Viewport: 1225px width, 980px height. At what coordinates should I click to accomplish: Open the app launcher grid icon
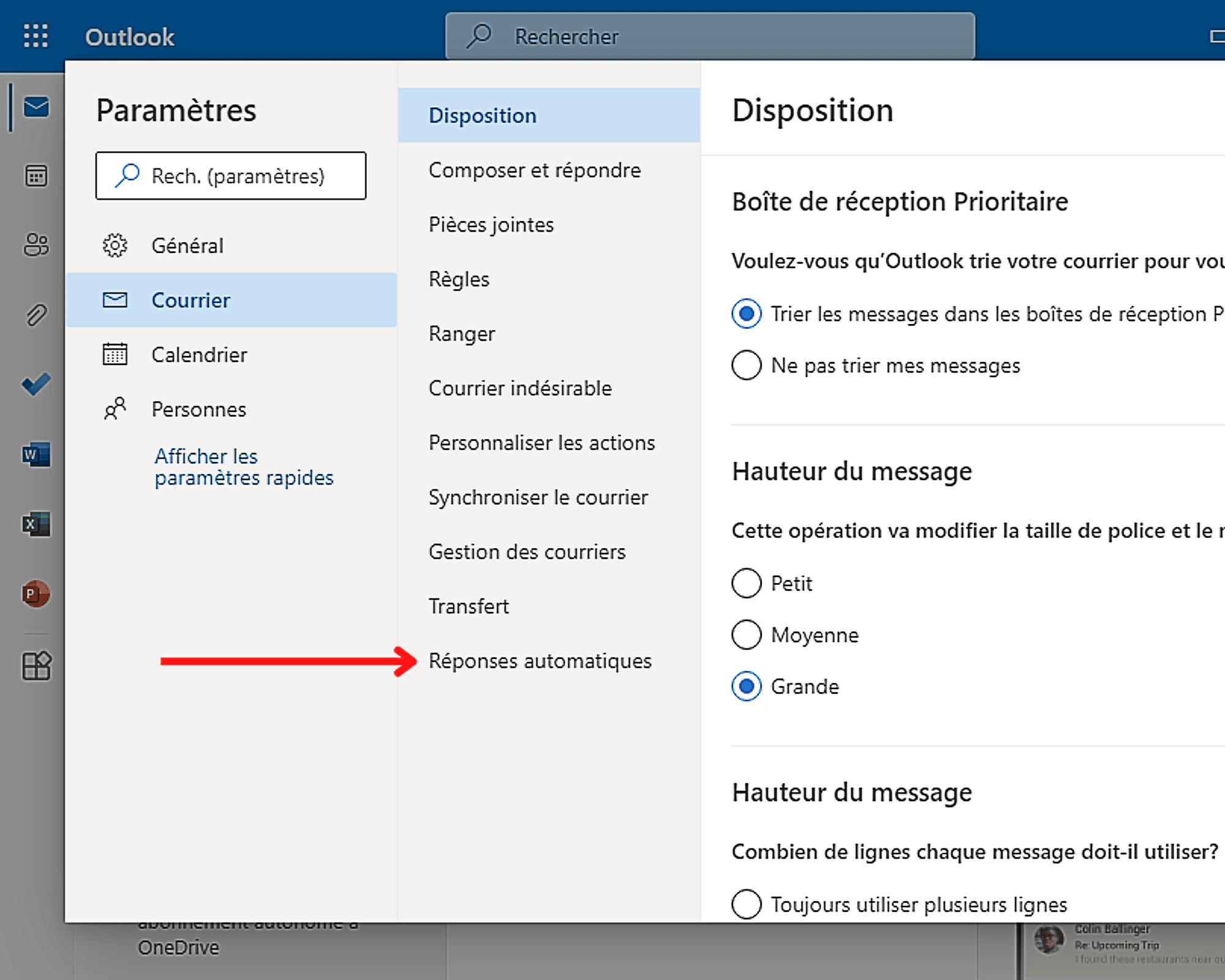[x=36, y=36]
